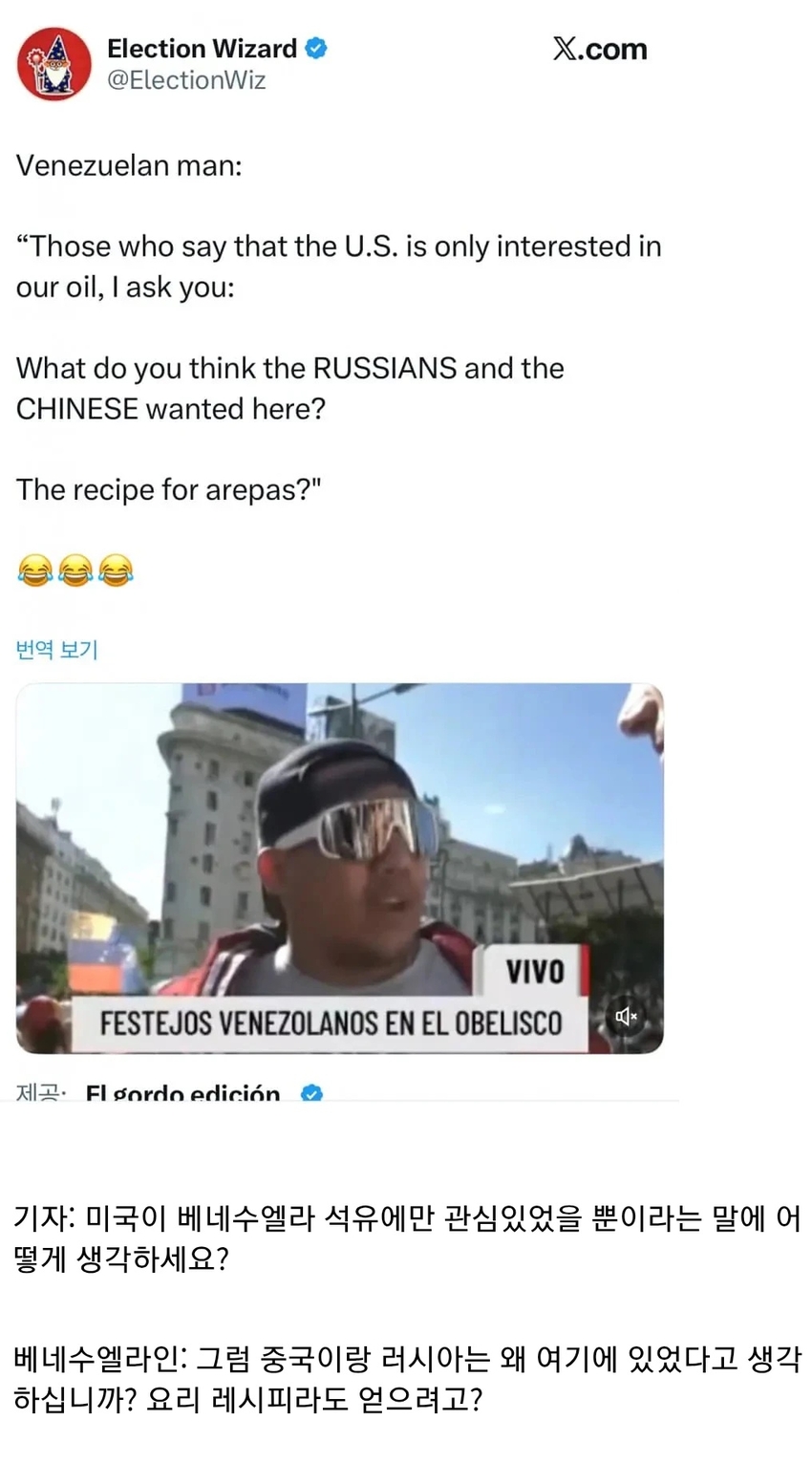Click the blue verified badge beside Election Wizard
The height and width of the screenshot is (1463, 812).
point(316,48)
